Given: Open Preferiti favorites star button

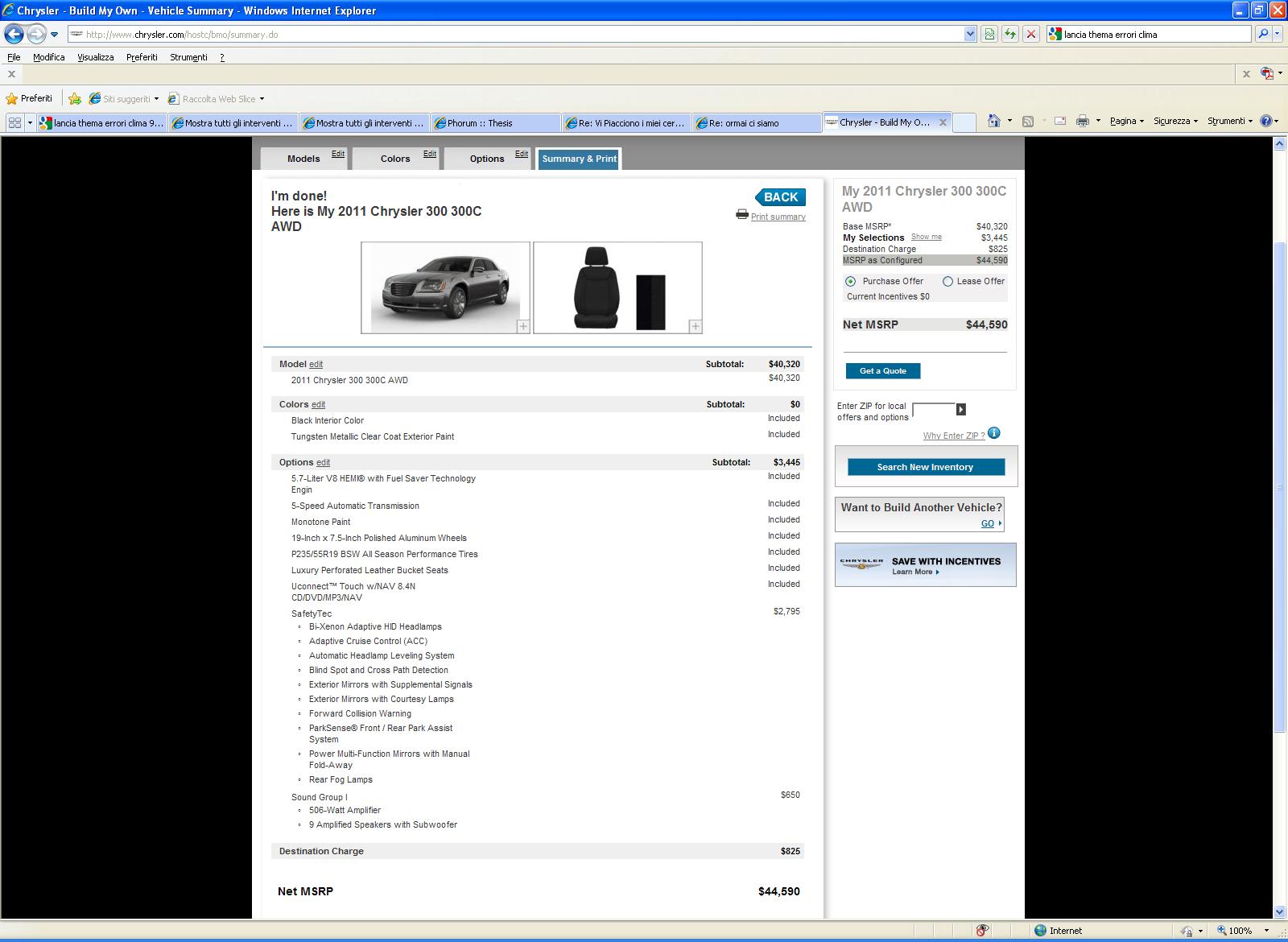Looking at the screenshot, I should (29, 98).
